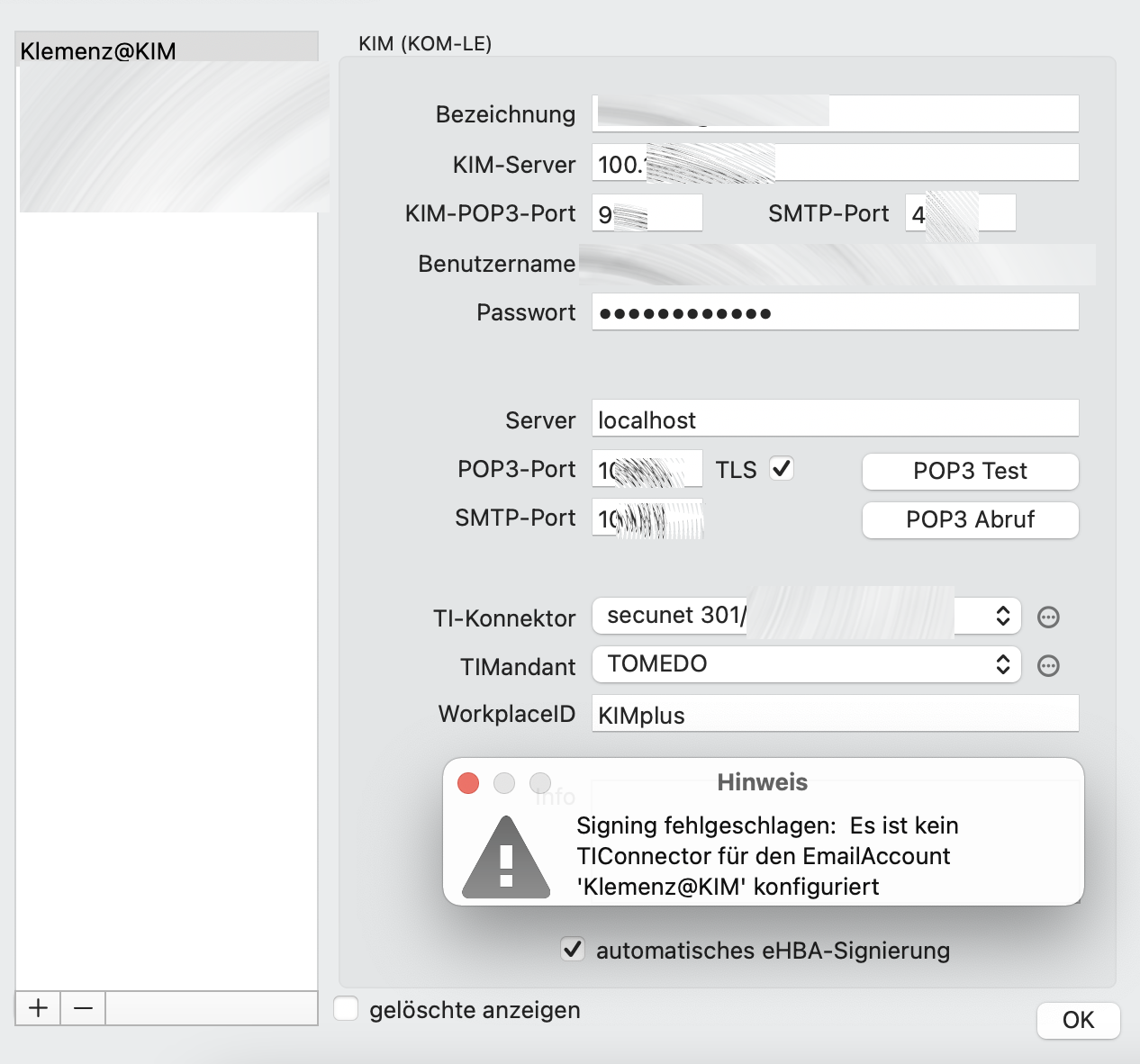1140x1064 pixels.
Task: Focus the Passwort field
Action: [x=835, y=311]
